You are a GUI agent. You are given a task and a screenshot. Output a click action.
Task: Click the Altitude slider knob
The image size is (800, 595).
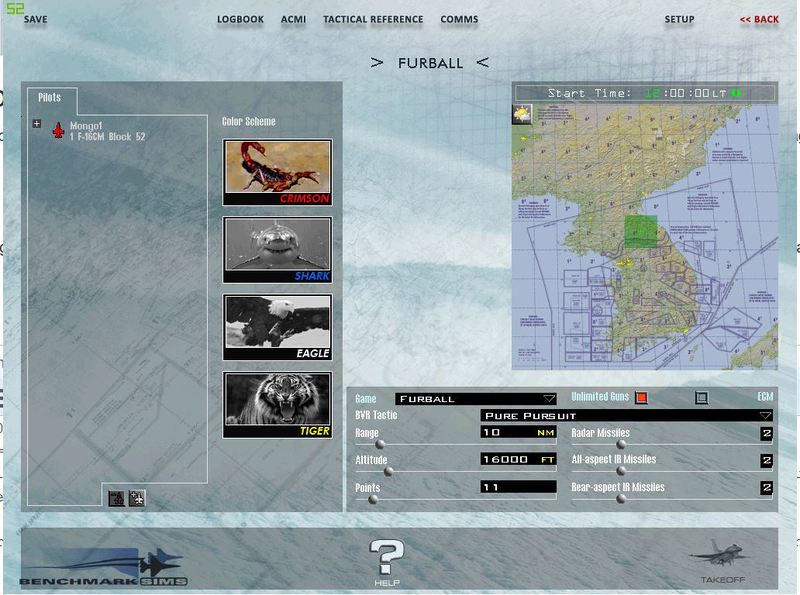click(389, 472)
